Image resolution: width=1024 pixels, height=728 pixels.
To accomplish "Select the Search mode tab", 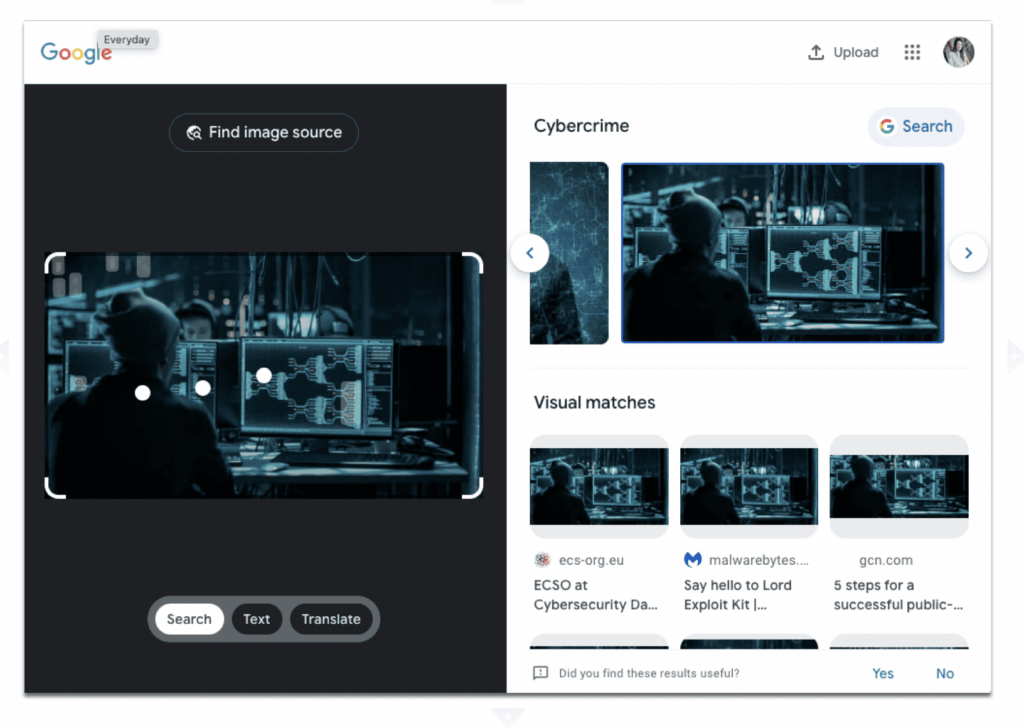I will (189, 619).
